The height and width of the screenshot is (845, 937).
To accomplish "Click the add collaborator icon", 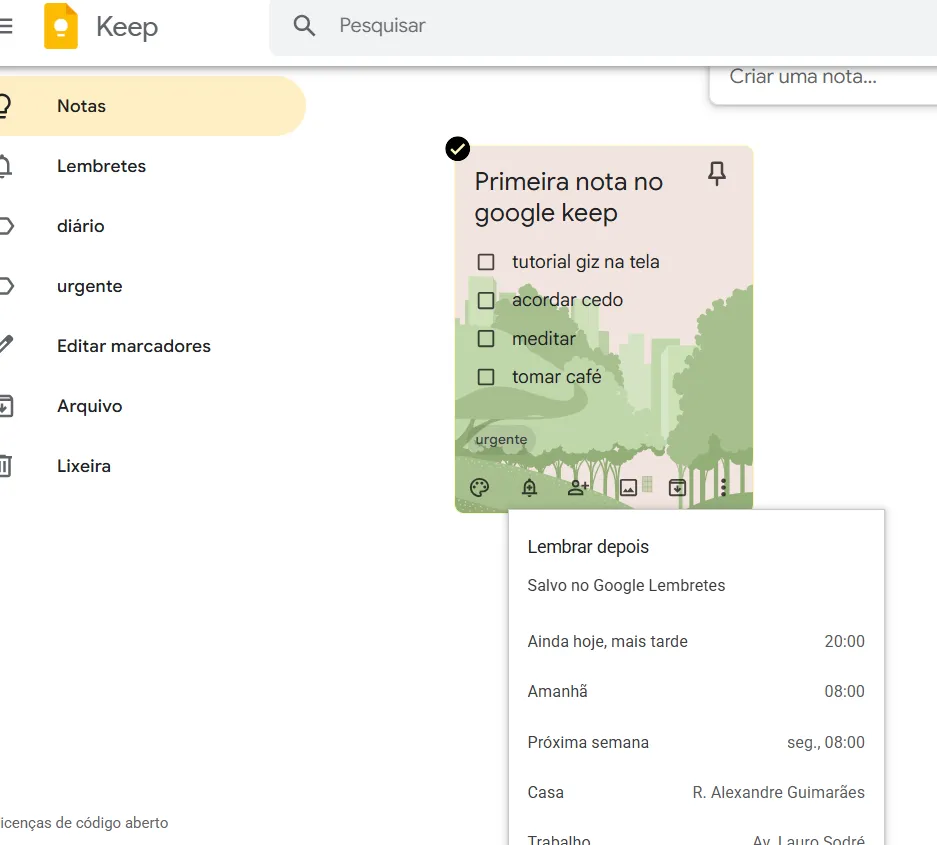I will pos(578,488).
